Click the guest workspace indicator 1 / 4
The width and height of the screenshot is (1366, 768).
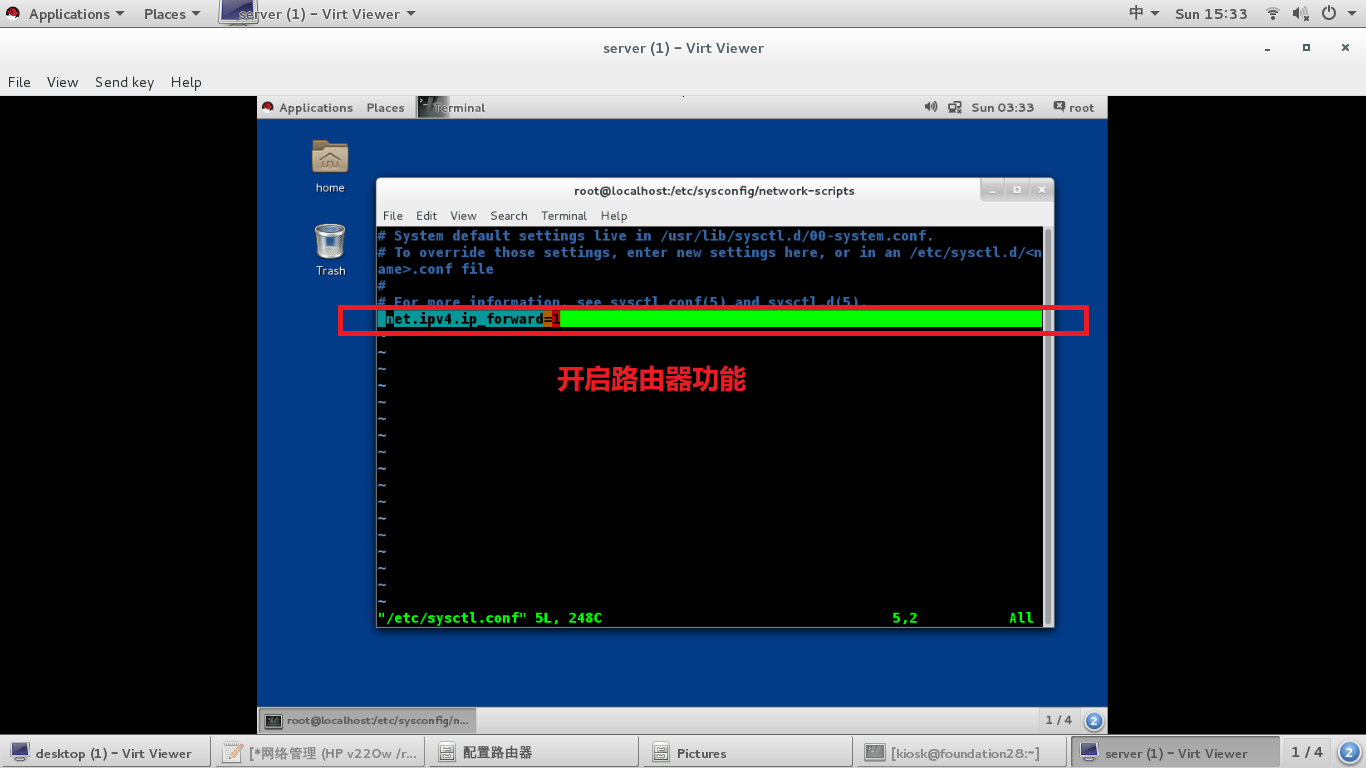tap(1059, 720)
